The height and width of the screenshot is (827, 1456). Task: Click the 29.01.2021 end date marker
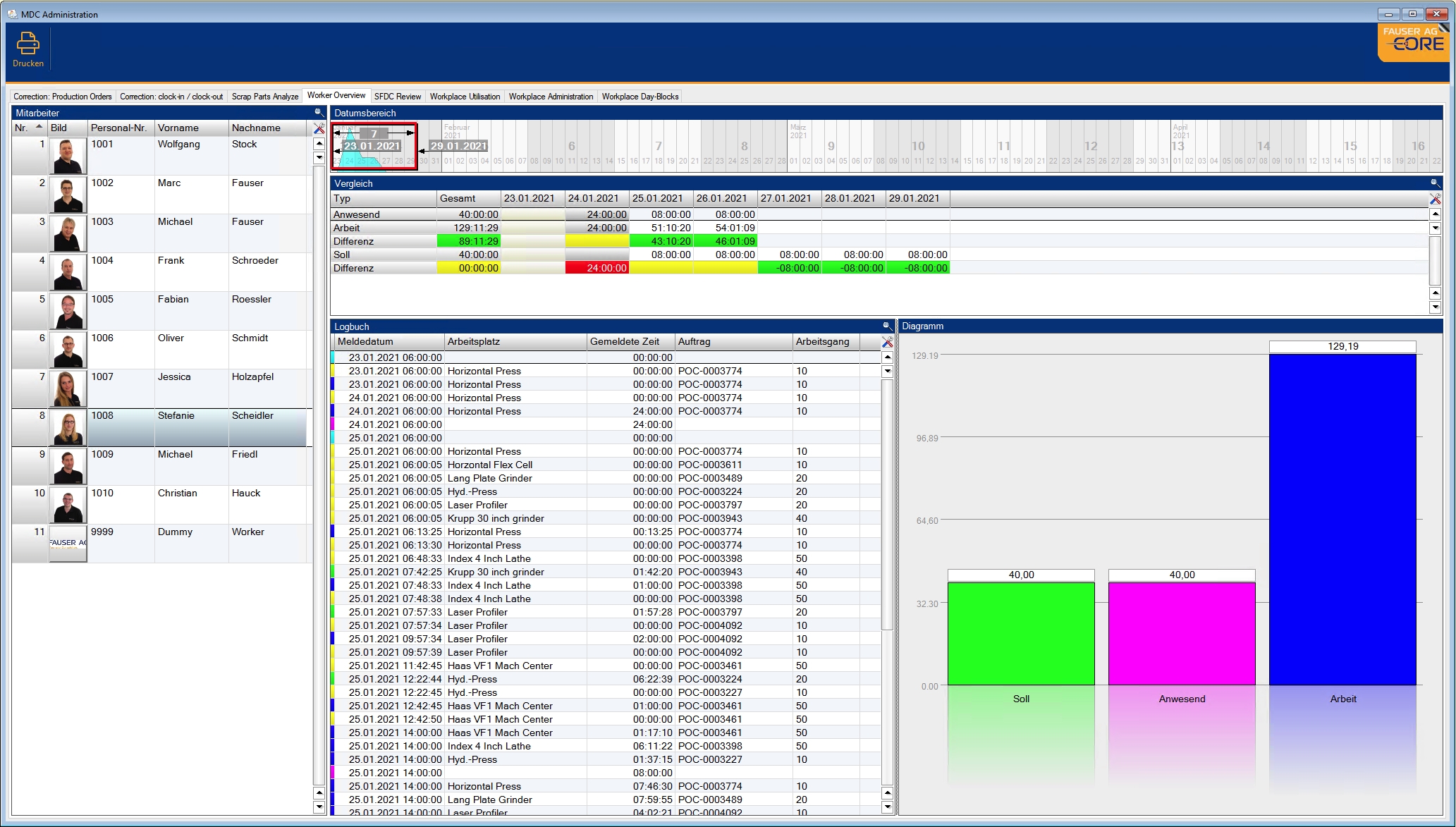coord(458,146)
